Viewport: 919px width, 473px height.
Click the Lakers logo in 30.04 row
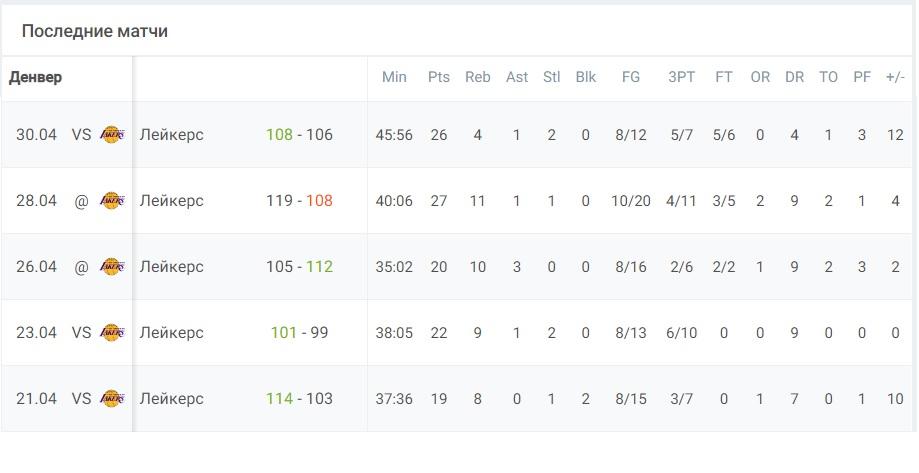tap(112, 135)
